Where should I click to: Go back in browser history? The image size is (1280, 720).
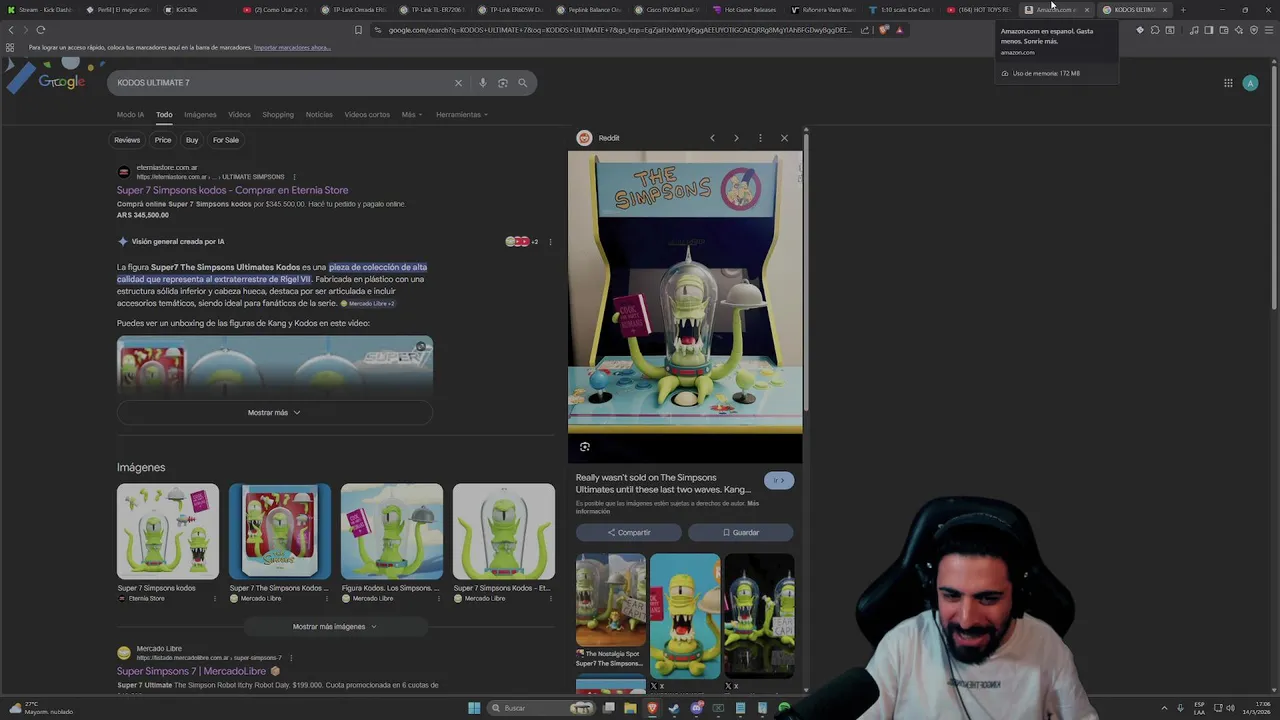coord(11,30)
